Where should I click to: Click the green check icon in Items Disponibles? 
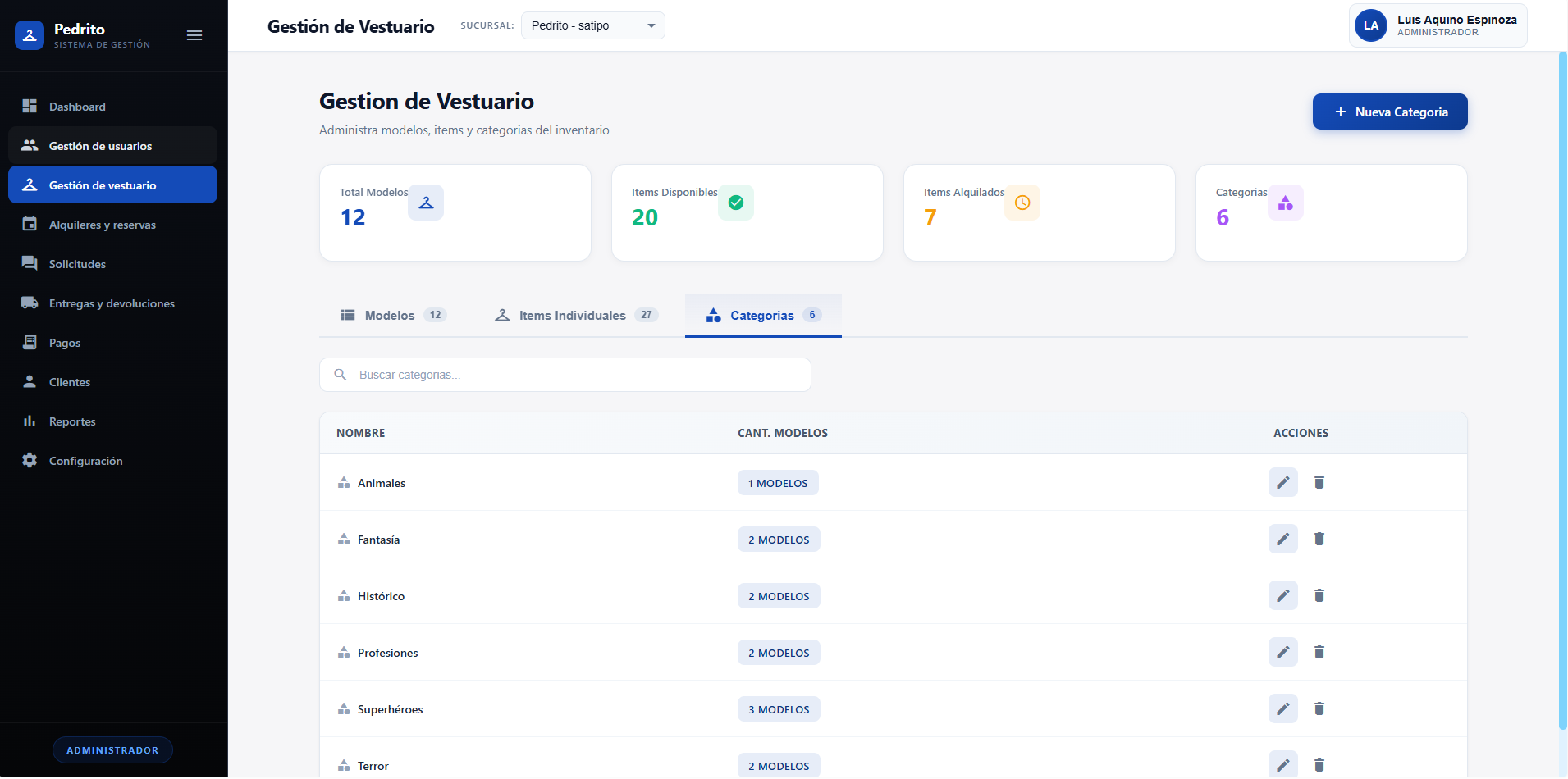(735, 203)
